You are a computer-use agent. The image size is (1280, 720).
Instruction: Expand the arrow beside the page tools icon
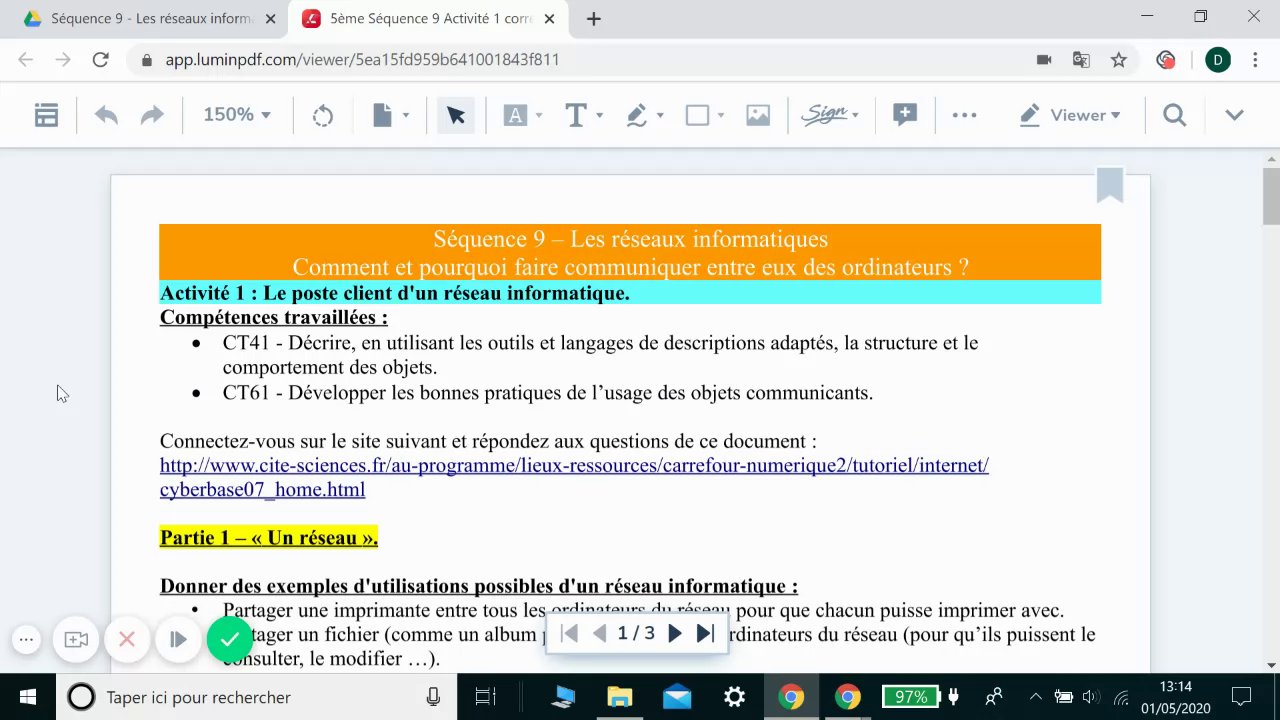406,116
